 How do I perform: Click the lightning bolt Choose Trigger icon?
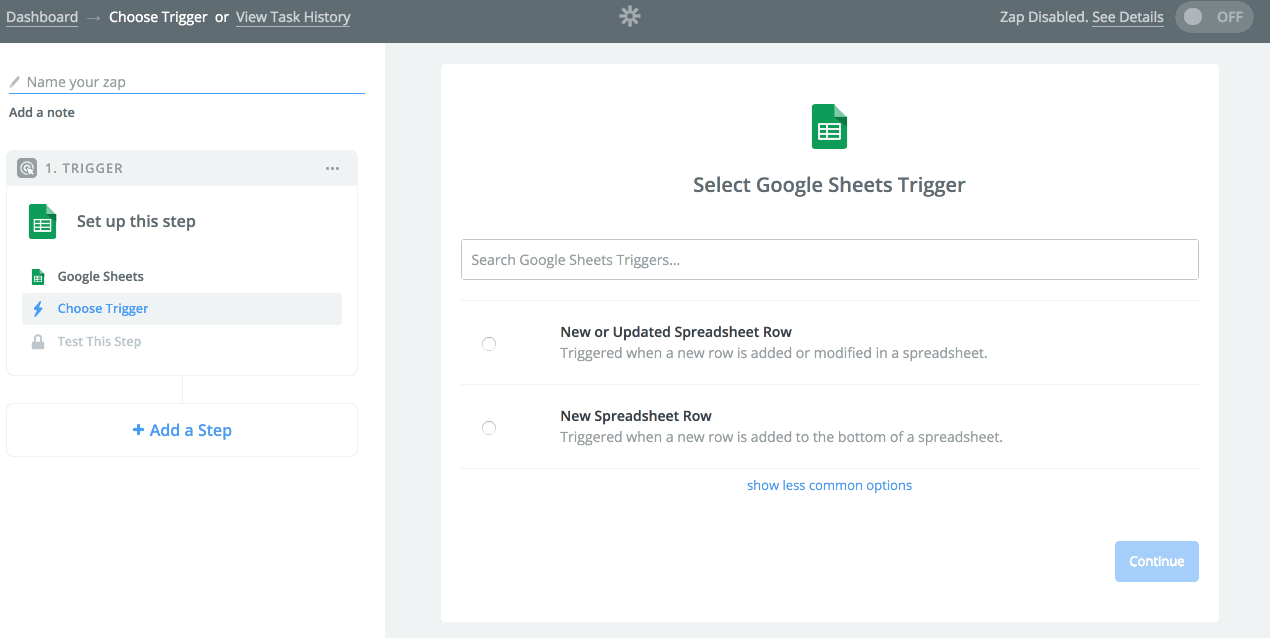point(38,309)
